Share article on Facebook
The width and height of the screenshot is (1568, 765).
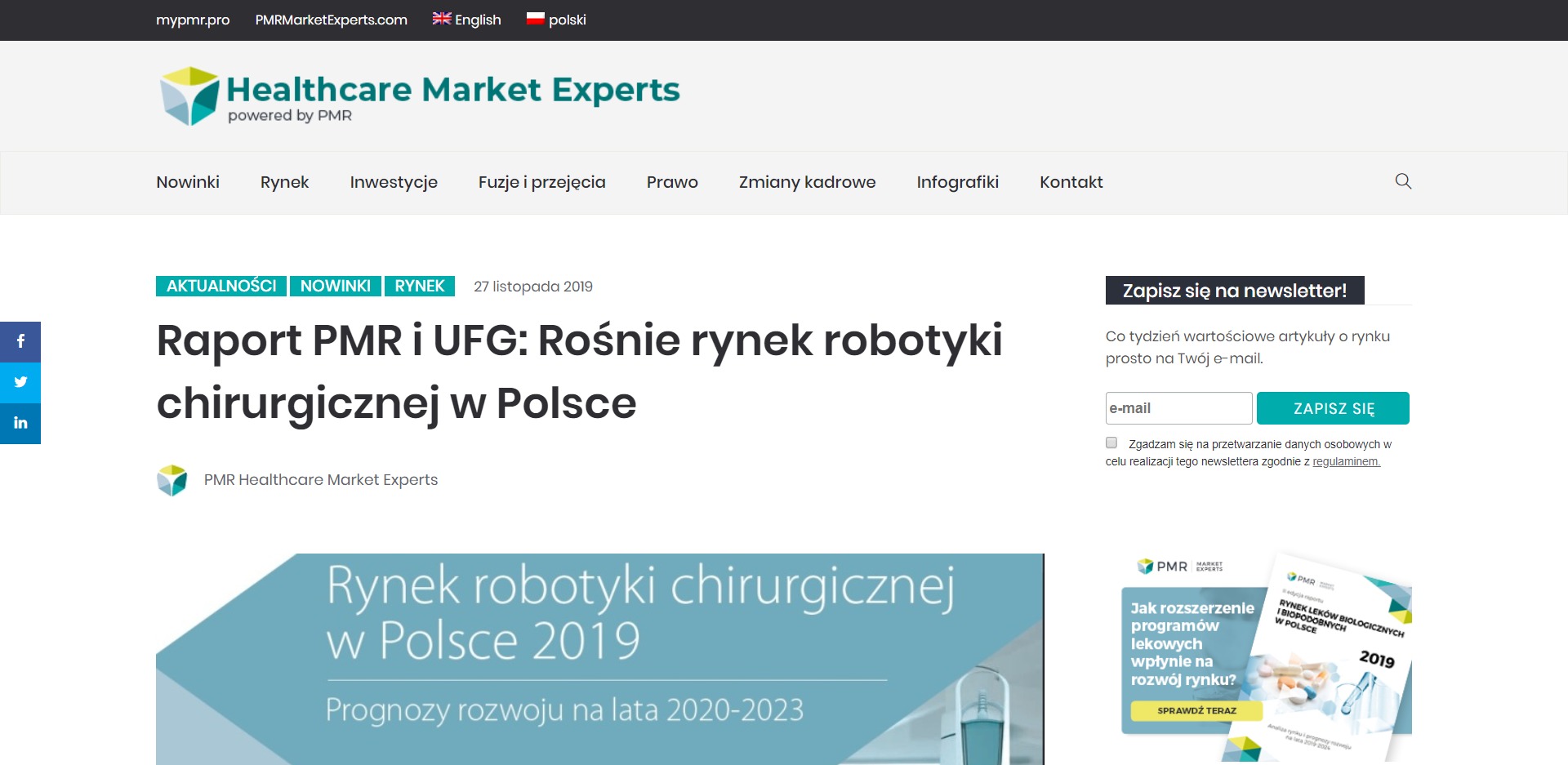tap(20, 341)
